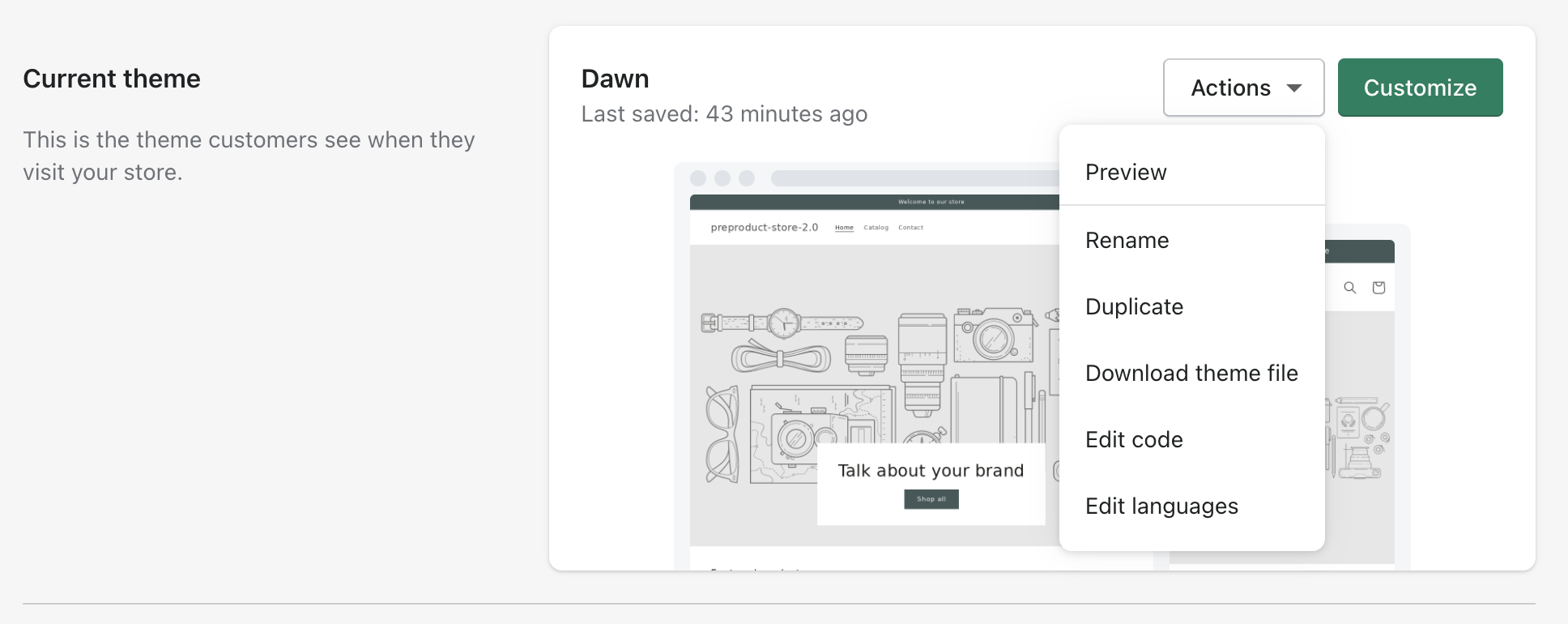Image resolution: width=1568 pixels, height=624 pixels.
Task: Click the preview browser address bar
Action: click(915, 178)
